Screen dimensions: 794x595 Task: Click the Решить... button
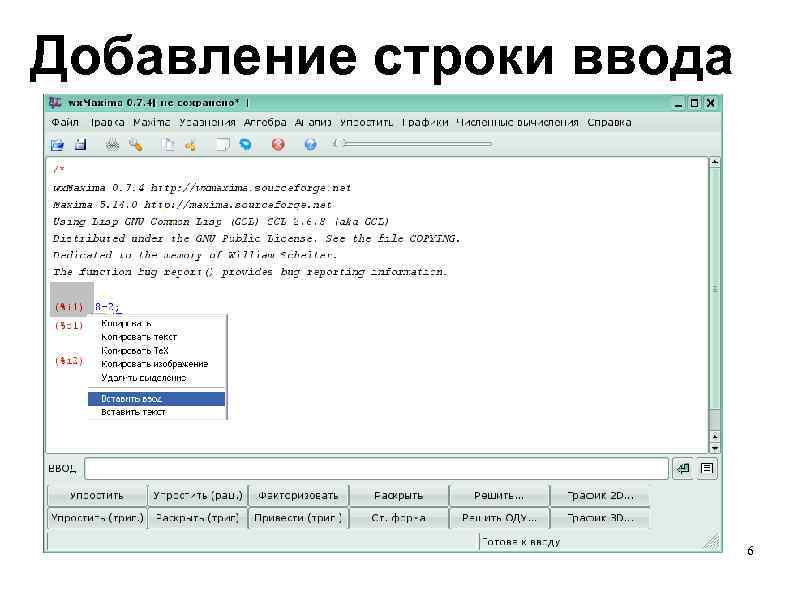[x=499, y=496]
